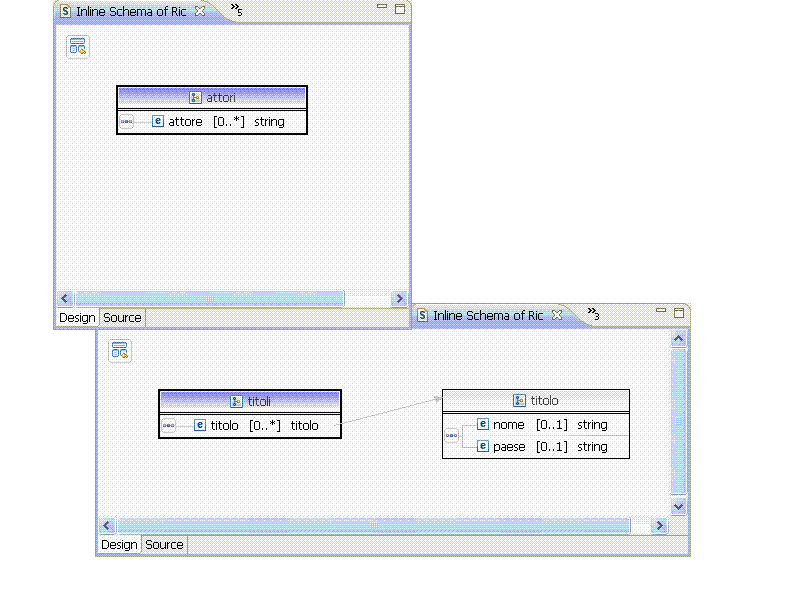Click the schema file icon on upper editor tab

click(65, 11)
